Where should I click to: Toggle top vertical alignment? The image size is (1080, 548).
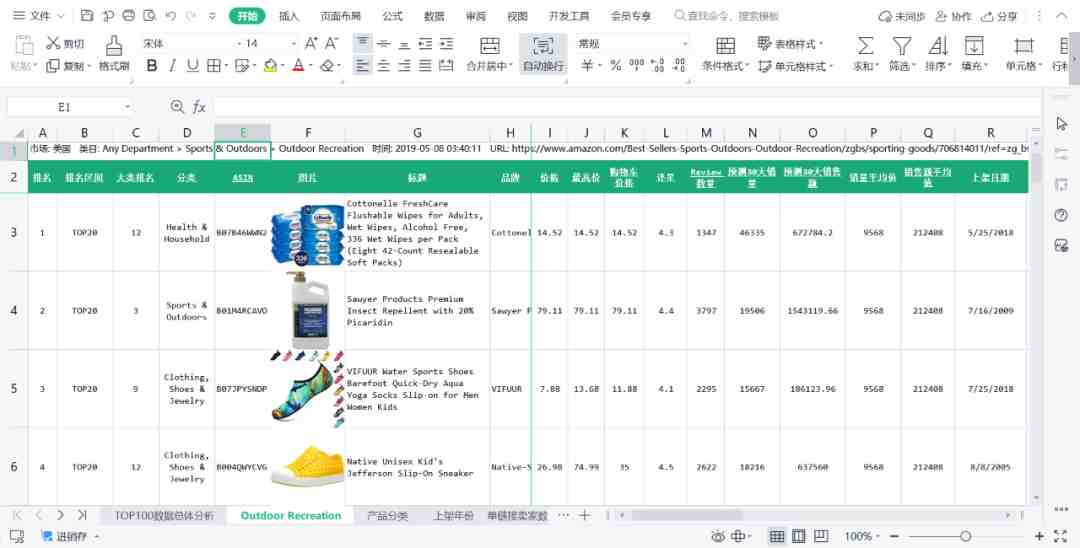[x=362, y=43]
